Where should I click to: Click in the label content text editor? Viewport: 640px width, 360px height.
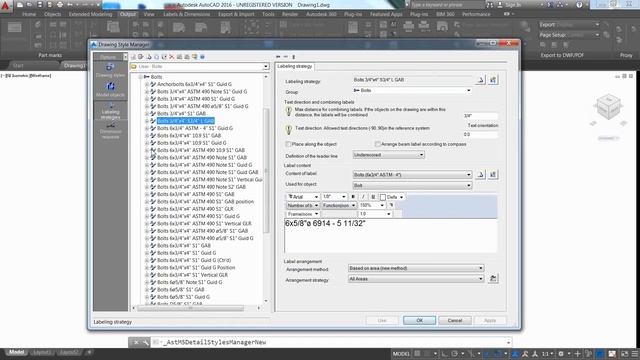(x=391, y=236)
